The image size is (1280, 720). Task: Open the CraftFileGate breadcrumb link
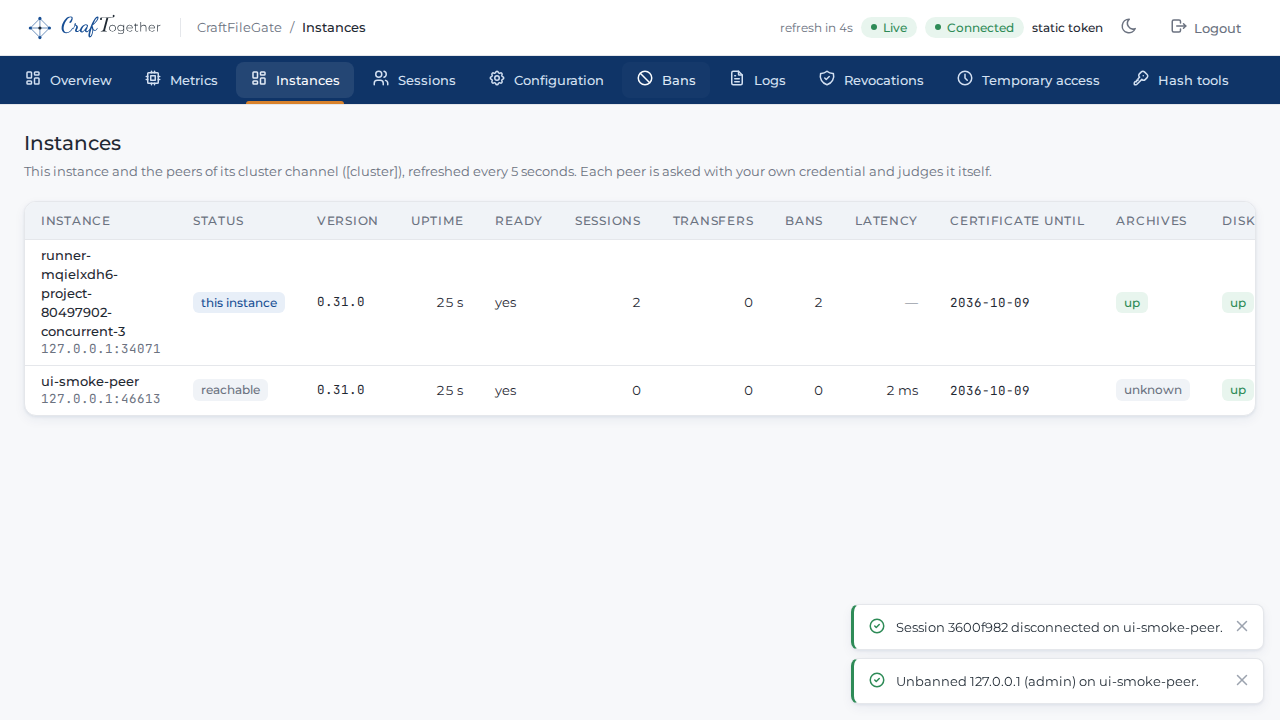point(239,28)
